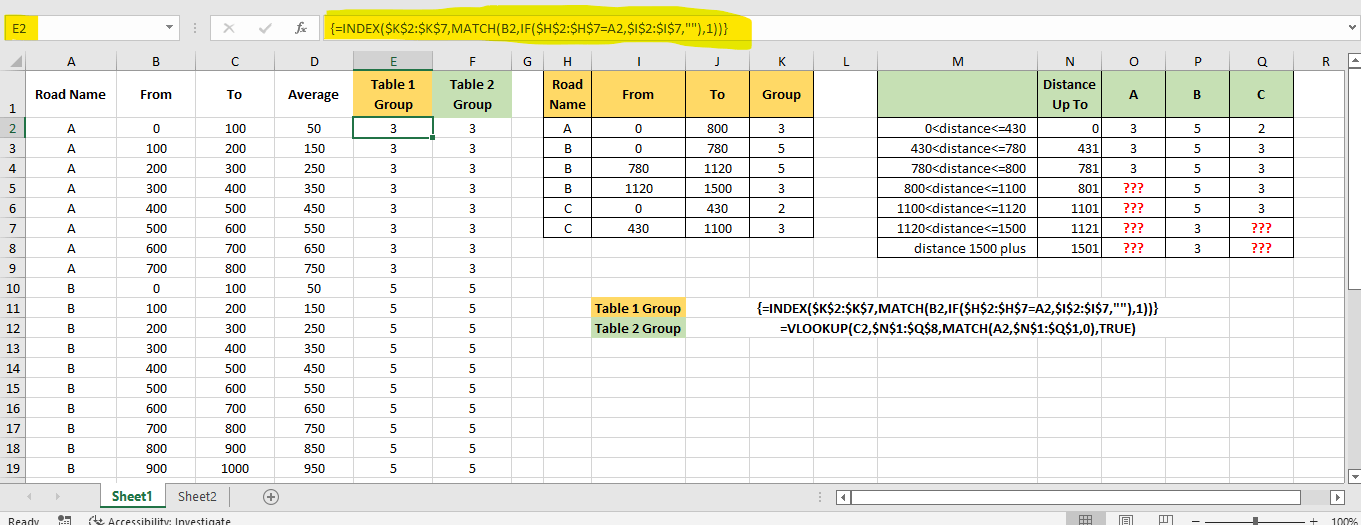Select the Sheet1 tab

tap(132, 496)
